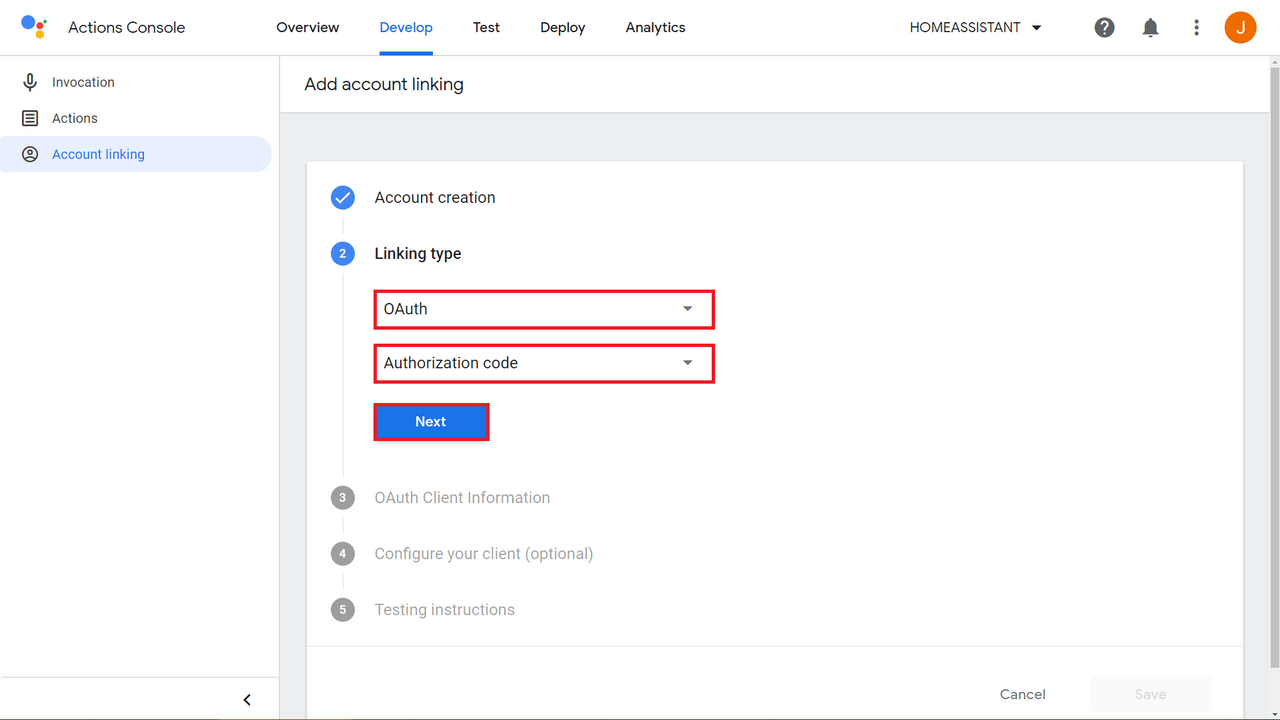The height and width of the screenshot is (720, 1280).
Task: Click the Google Assistant logo
Action: pos(34,27)
